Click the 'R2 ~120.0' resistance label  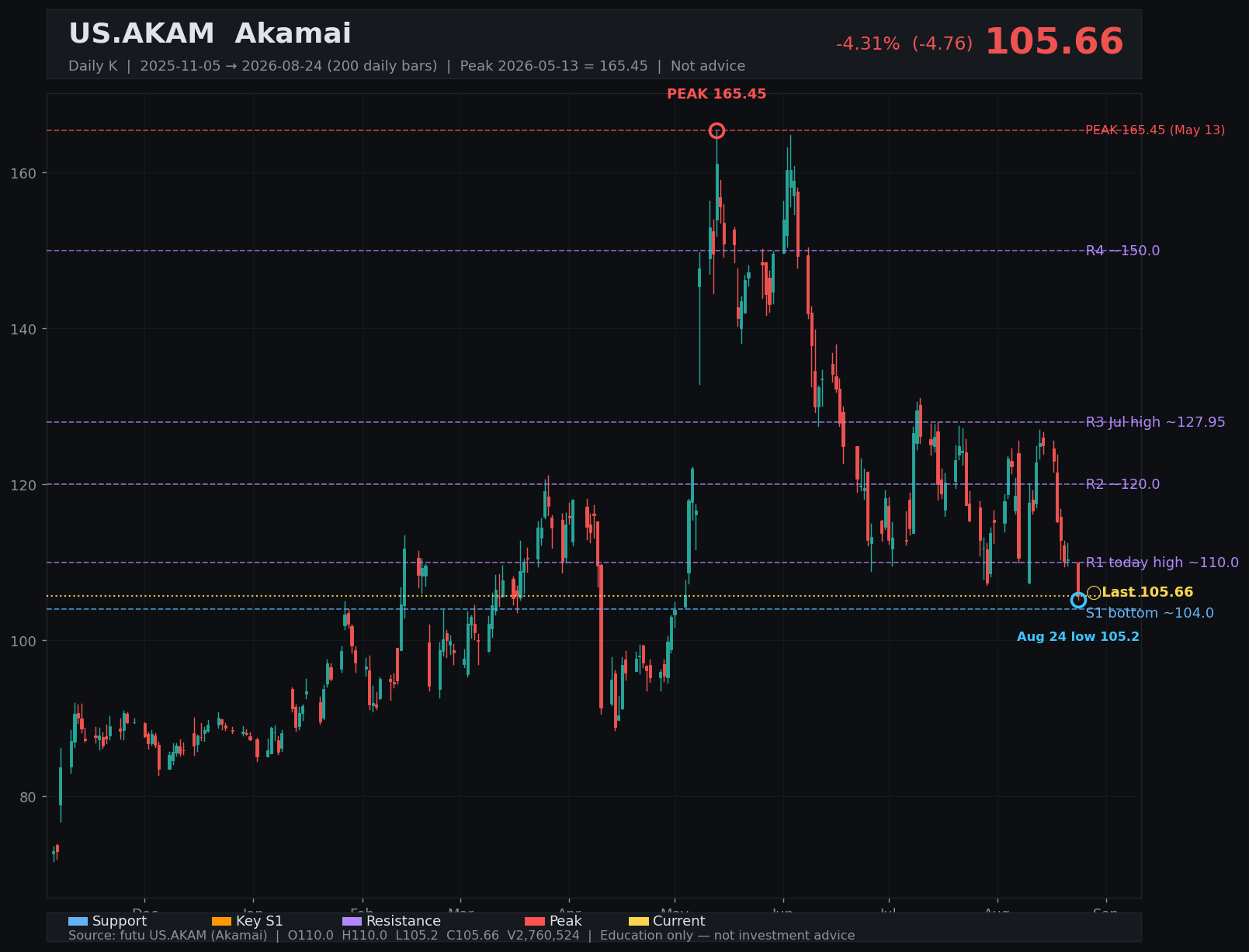tap(1122, 484)
